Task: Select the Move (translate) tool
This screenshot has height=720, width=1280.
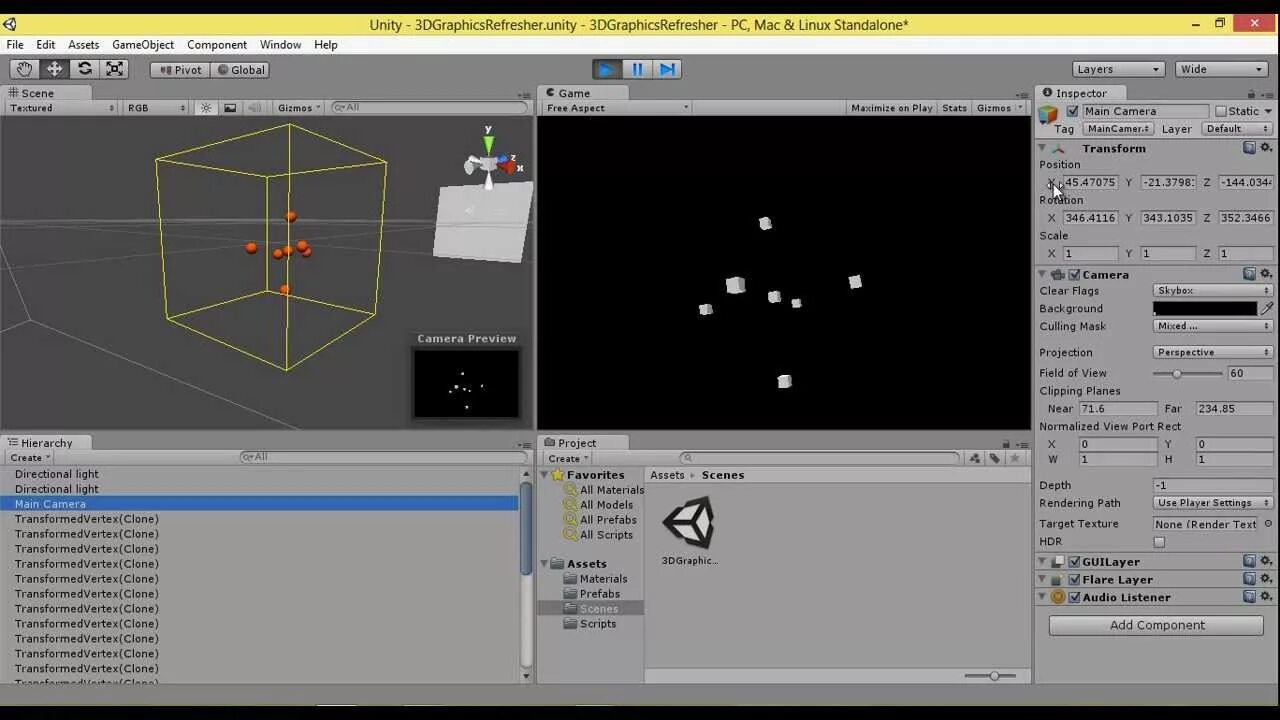Action: pyautogui.click(x=54, y=69)
